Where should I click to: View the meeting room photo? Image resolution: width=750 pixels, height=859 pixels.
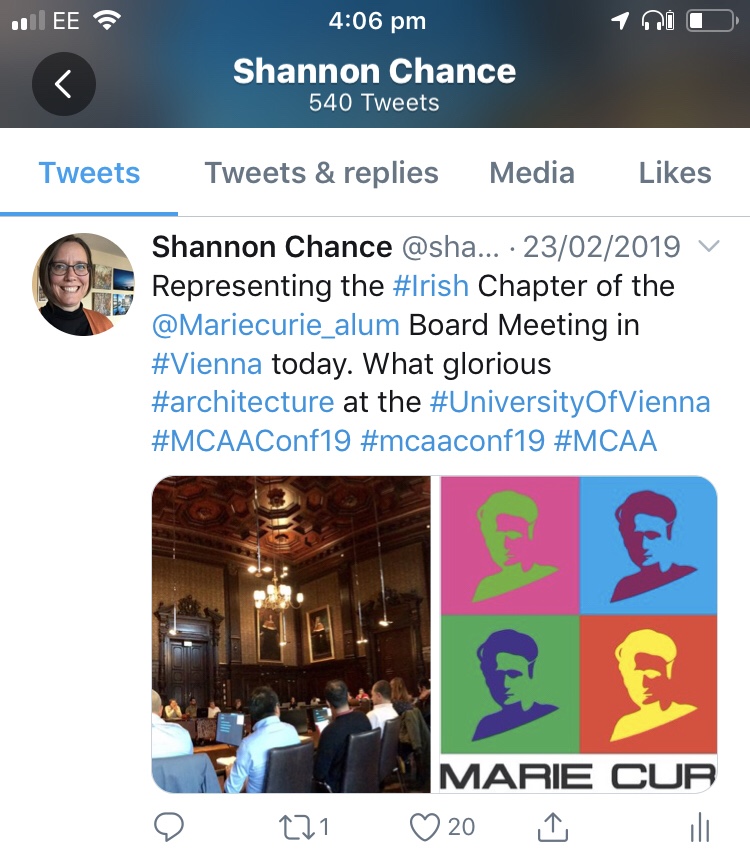(x=291, y=634)
